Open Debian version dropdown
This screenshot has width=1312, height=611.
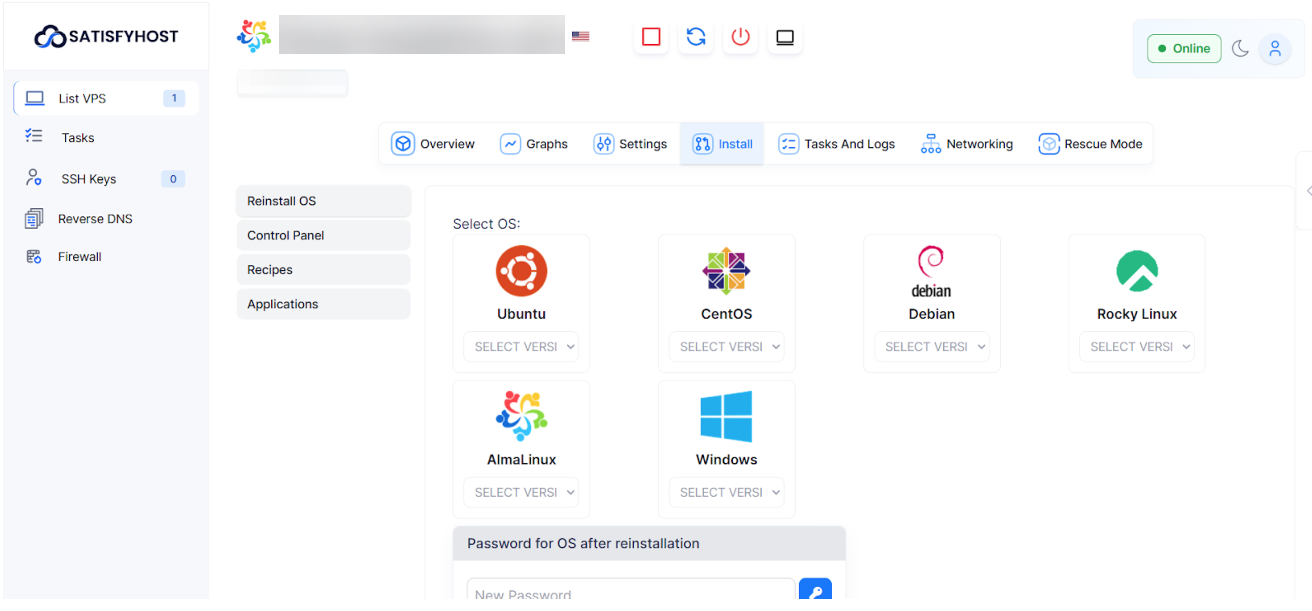931,347
